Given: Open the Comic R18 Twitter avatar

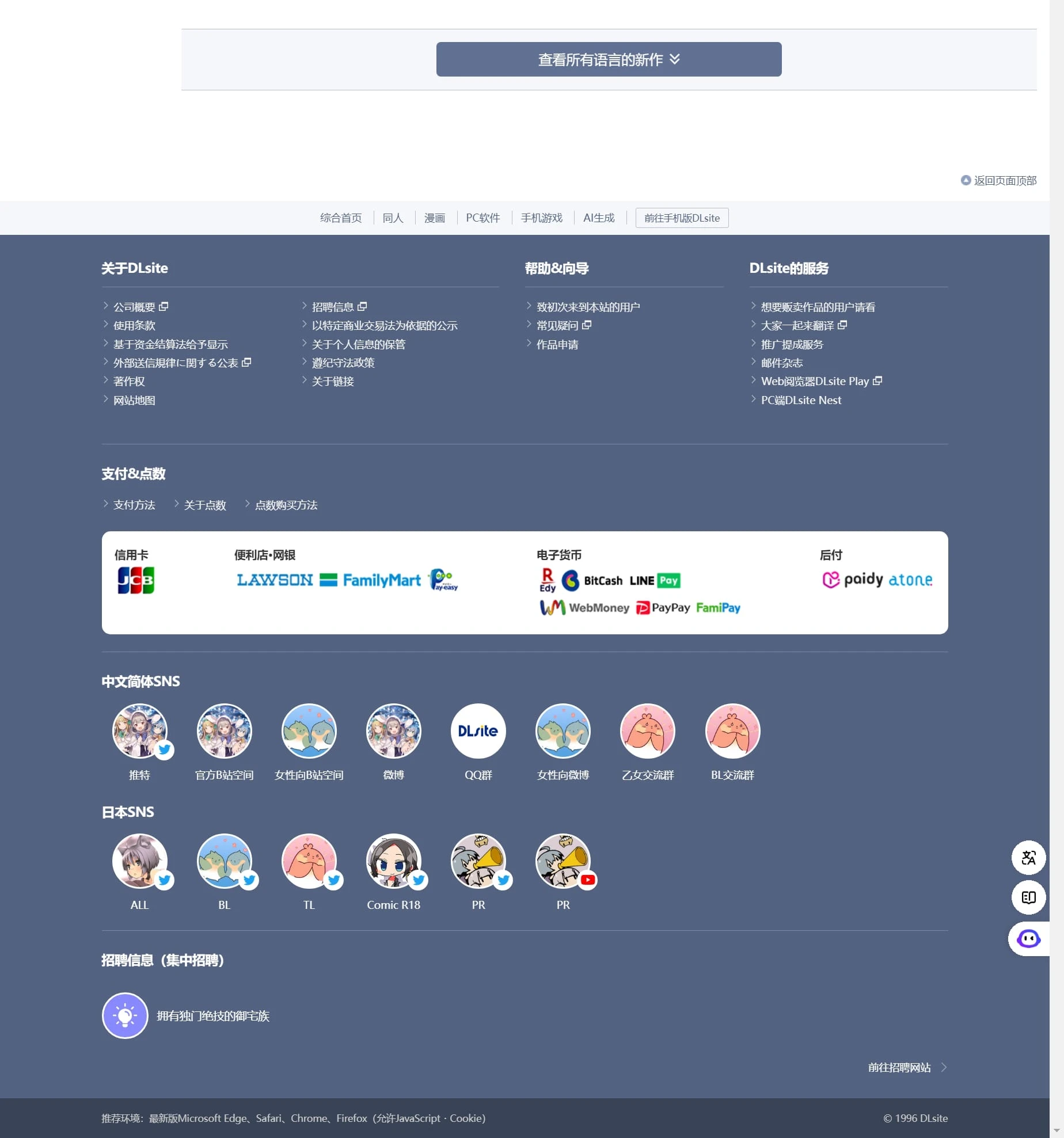Looking at the screenshot, I should 394,862.
